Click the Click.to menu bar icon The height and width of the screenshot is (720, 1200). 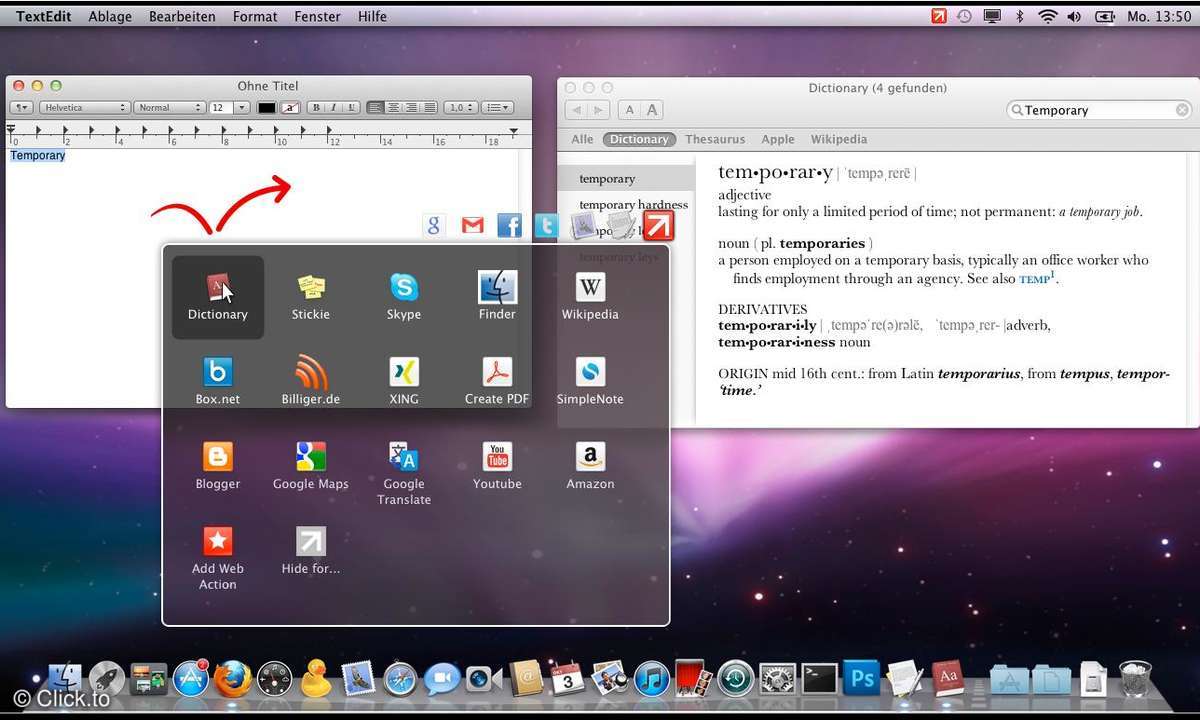(x=939, y=16)
